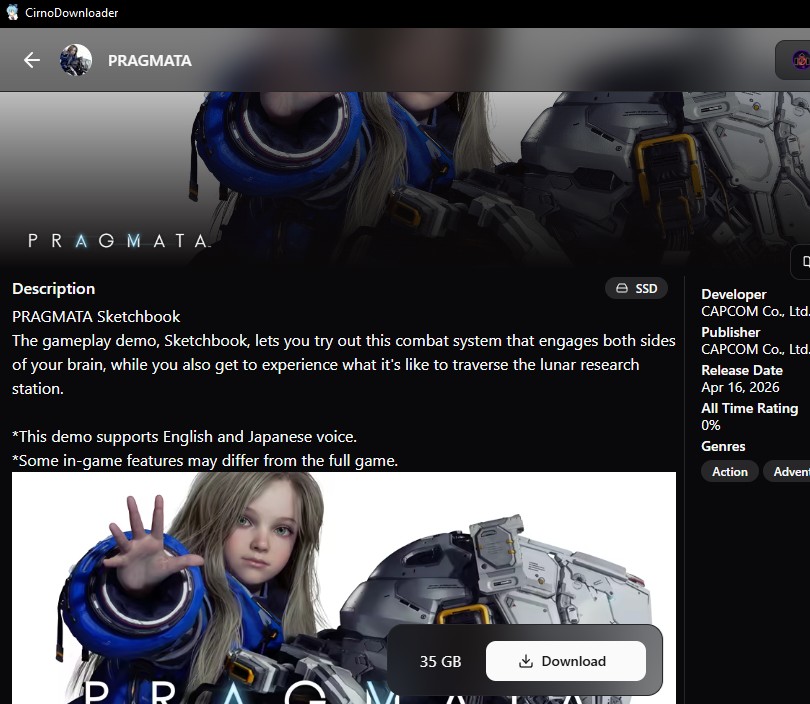Click the Description heading
The width and height of the screenshot is (810, 704).
(54, 289)
